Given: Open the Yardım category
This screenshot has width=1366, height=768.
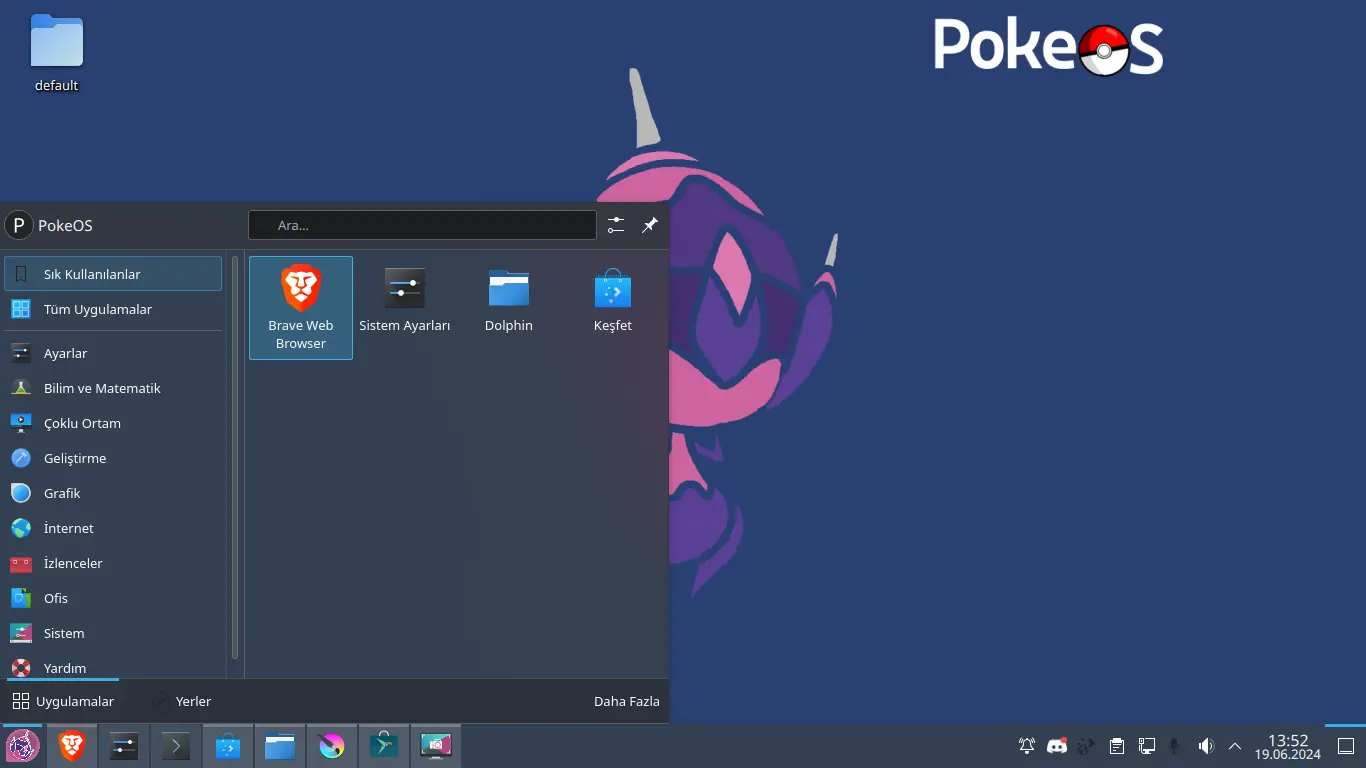Looking at the screenshot, I should pyautogui.click(x=113, y=666).
